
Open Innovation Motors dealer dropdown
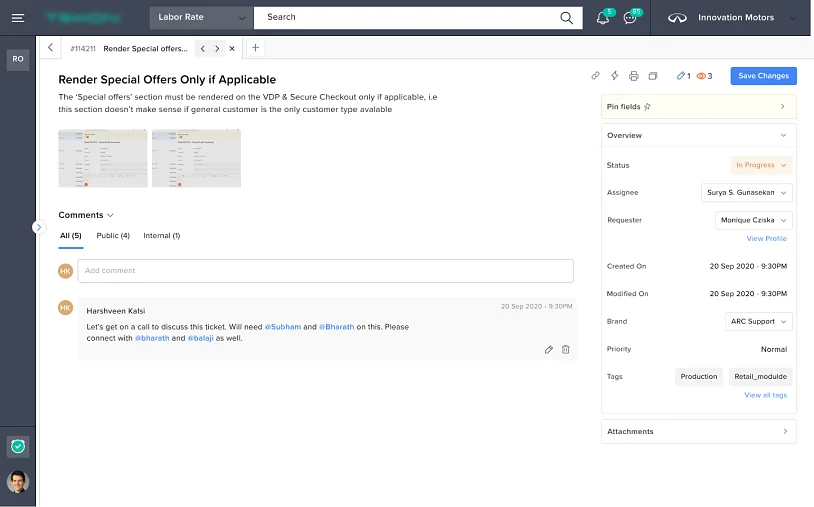pyautogui.click(x=731, y=18)
